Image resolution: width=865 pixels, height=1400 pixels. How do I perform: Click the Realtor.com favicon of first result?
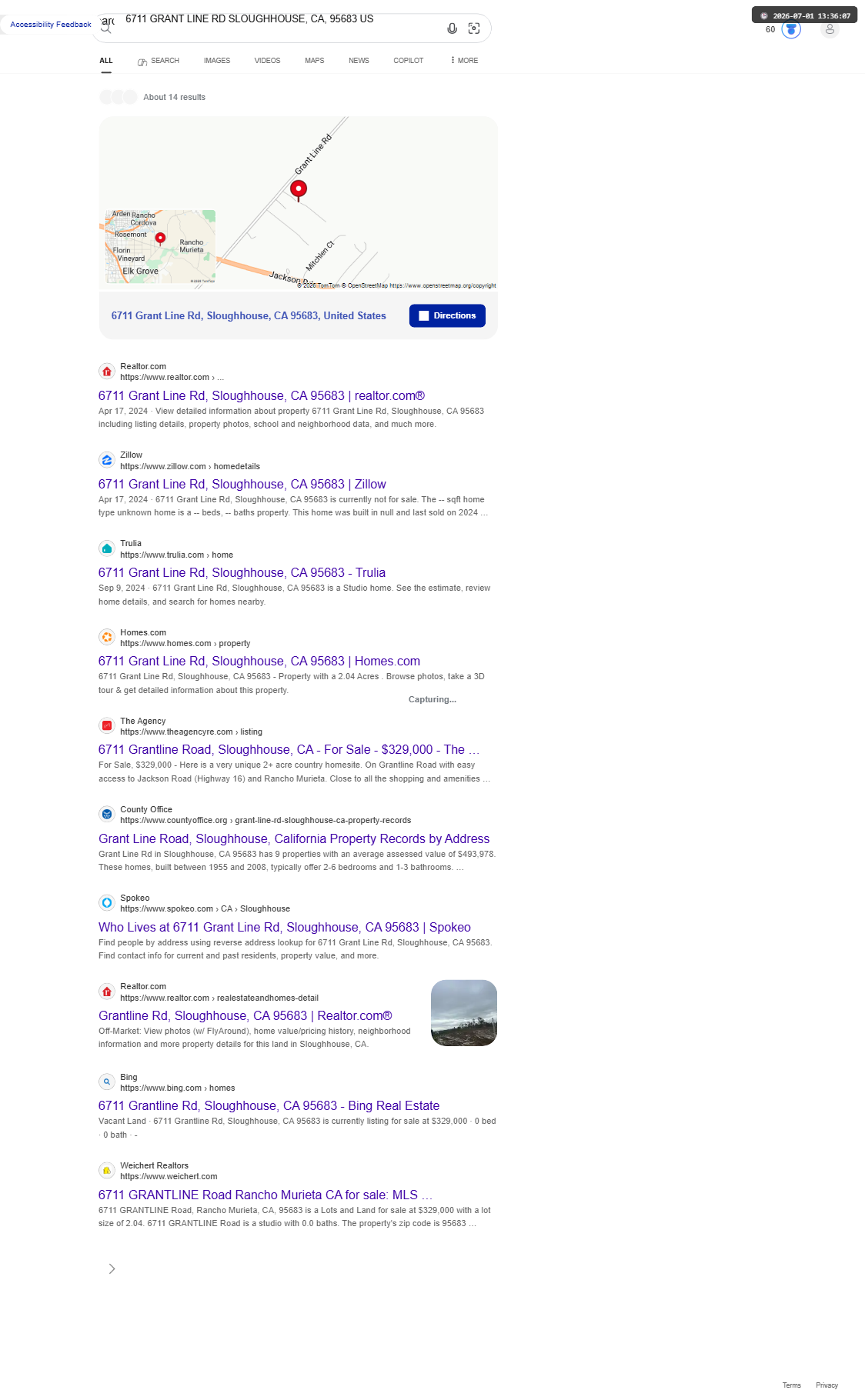click(x=107, y=372)
